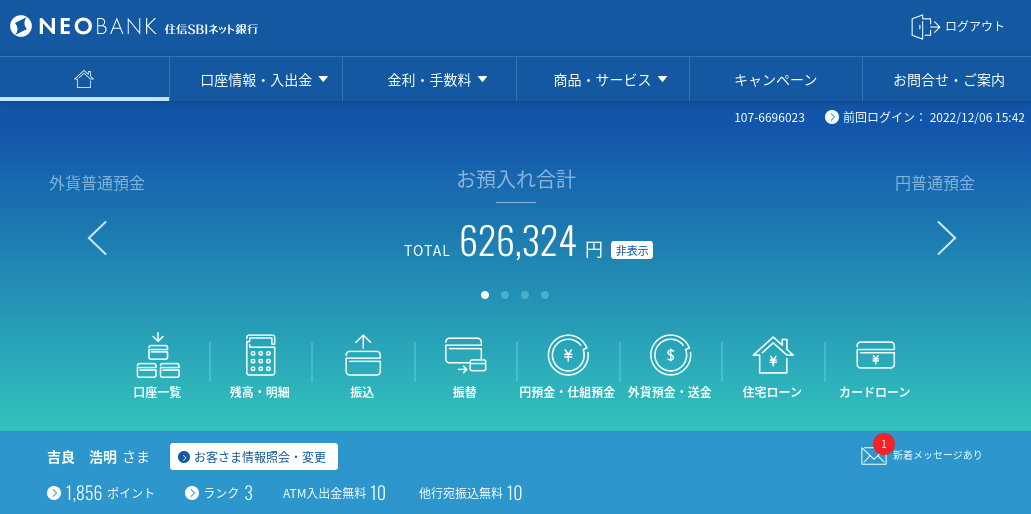1031x514 pixels.
Task: Show previous balance slide with left arrow
Action: point(97,238)
